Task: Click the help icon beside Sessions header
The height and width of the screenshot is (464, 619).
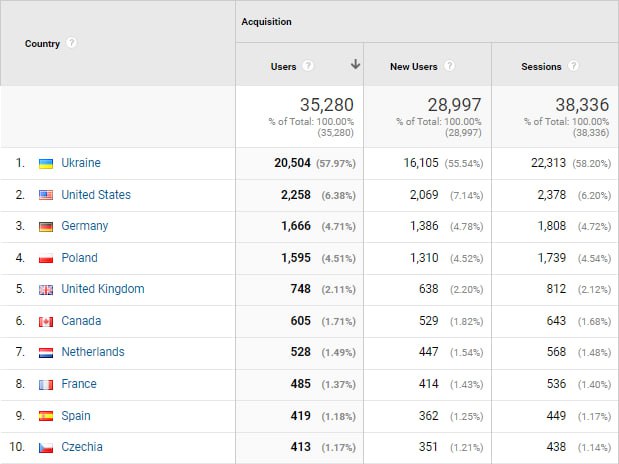Action: [x=573, y=66]
